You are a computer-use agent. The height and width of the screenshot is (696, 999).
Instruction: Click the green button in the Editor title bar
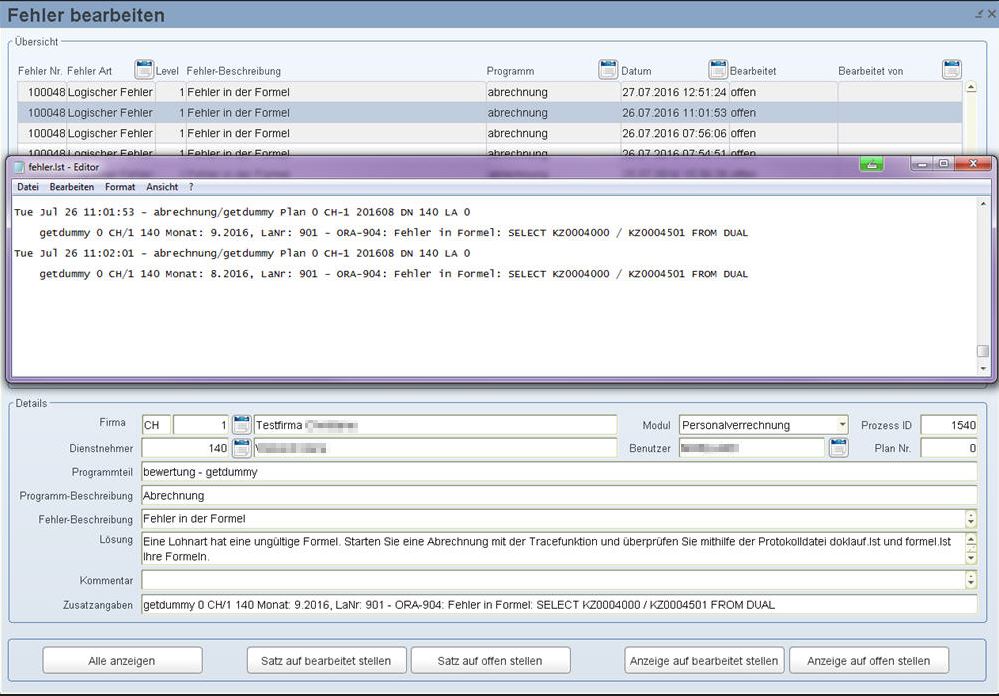coord(872,164)
